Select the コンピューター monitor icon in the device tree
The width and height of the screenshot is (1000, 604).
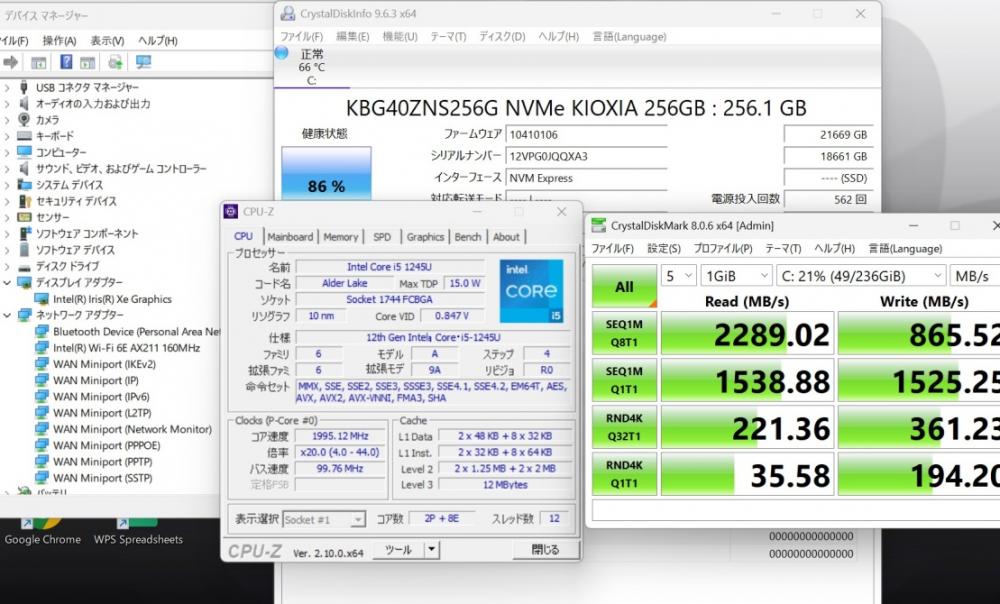pos(24,152)
